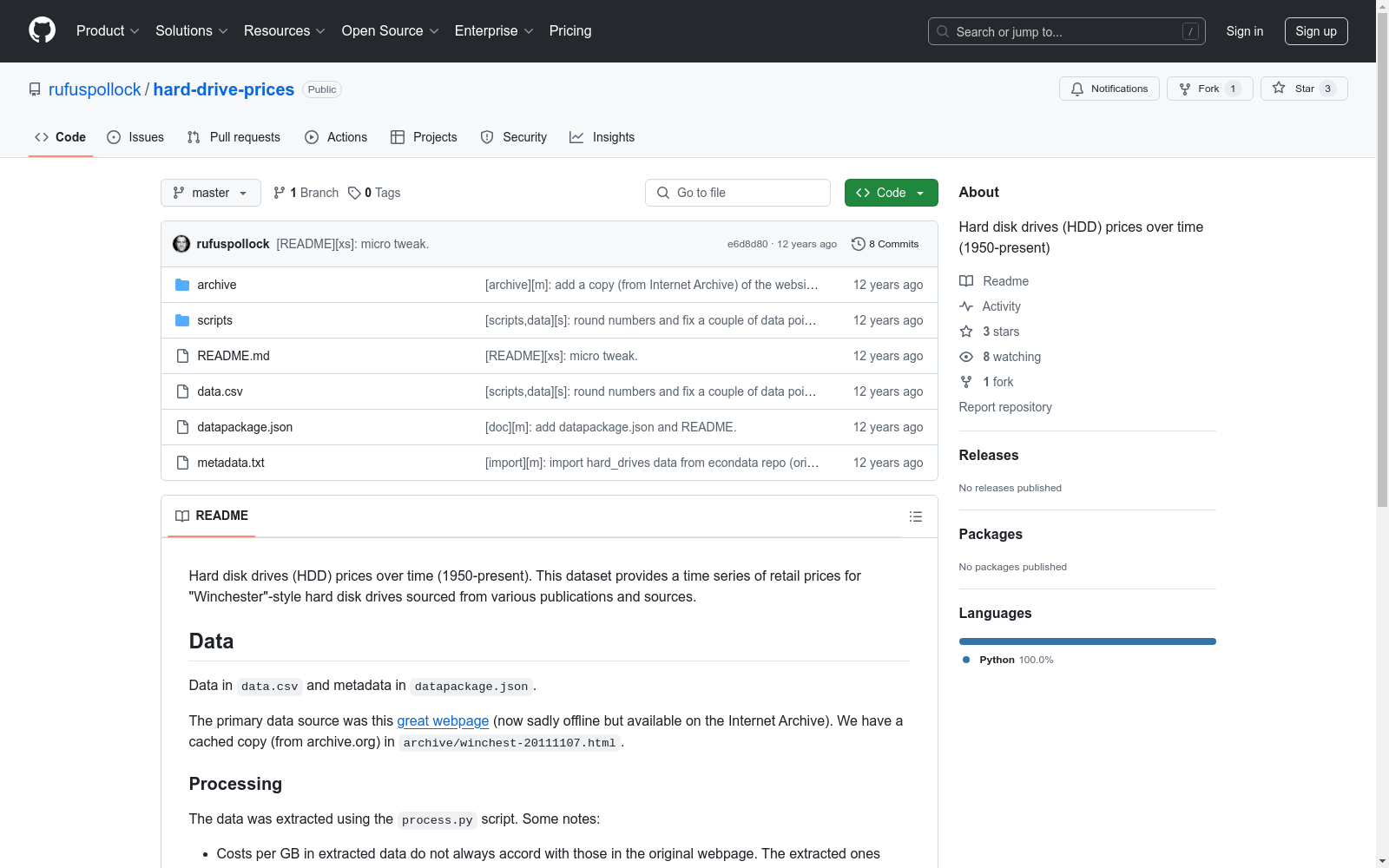
Task: Click the Star icon
Action: click(1279, 88)
